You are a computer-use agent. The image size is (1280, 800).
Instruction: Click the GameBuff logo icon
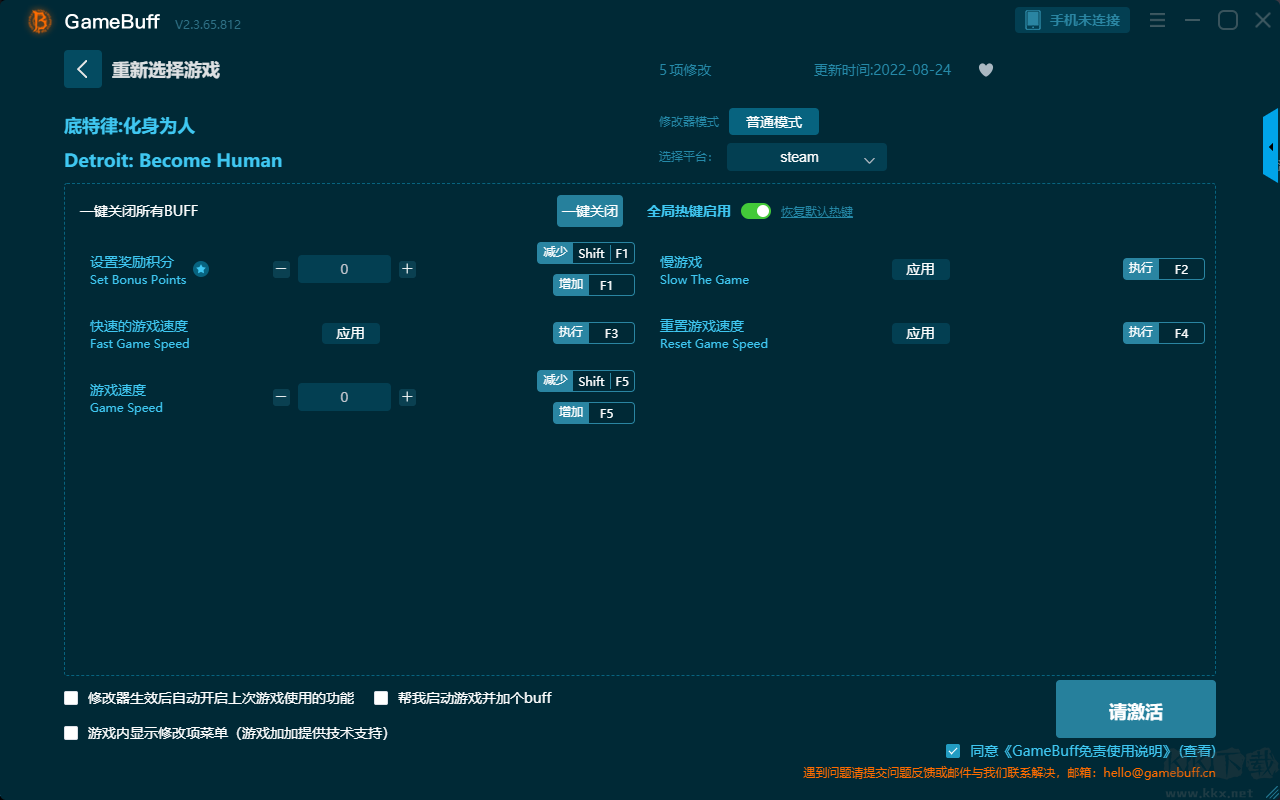click(40, 21)
